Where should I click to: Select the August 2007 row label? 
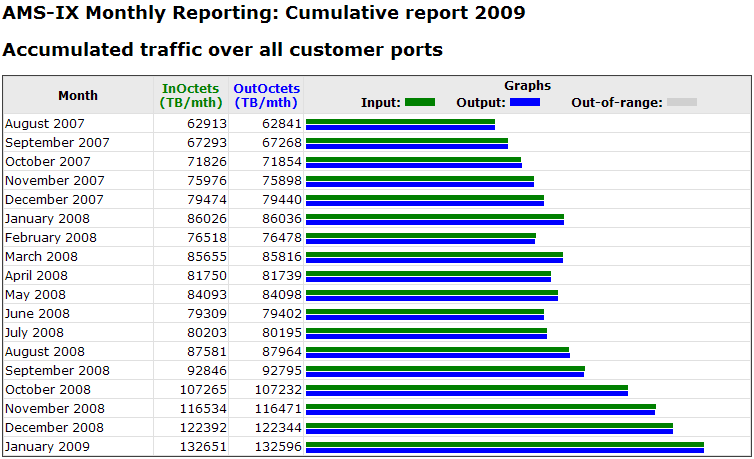click(x=45, y=124)
